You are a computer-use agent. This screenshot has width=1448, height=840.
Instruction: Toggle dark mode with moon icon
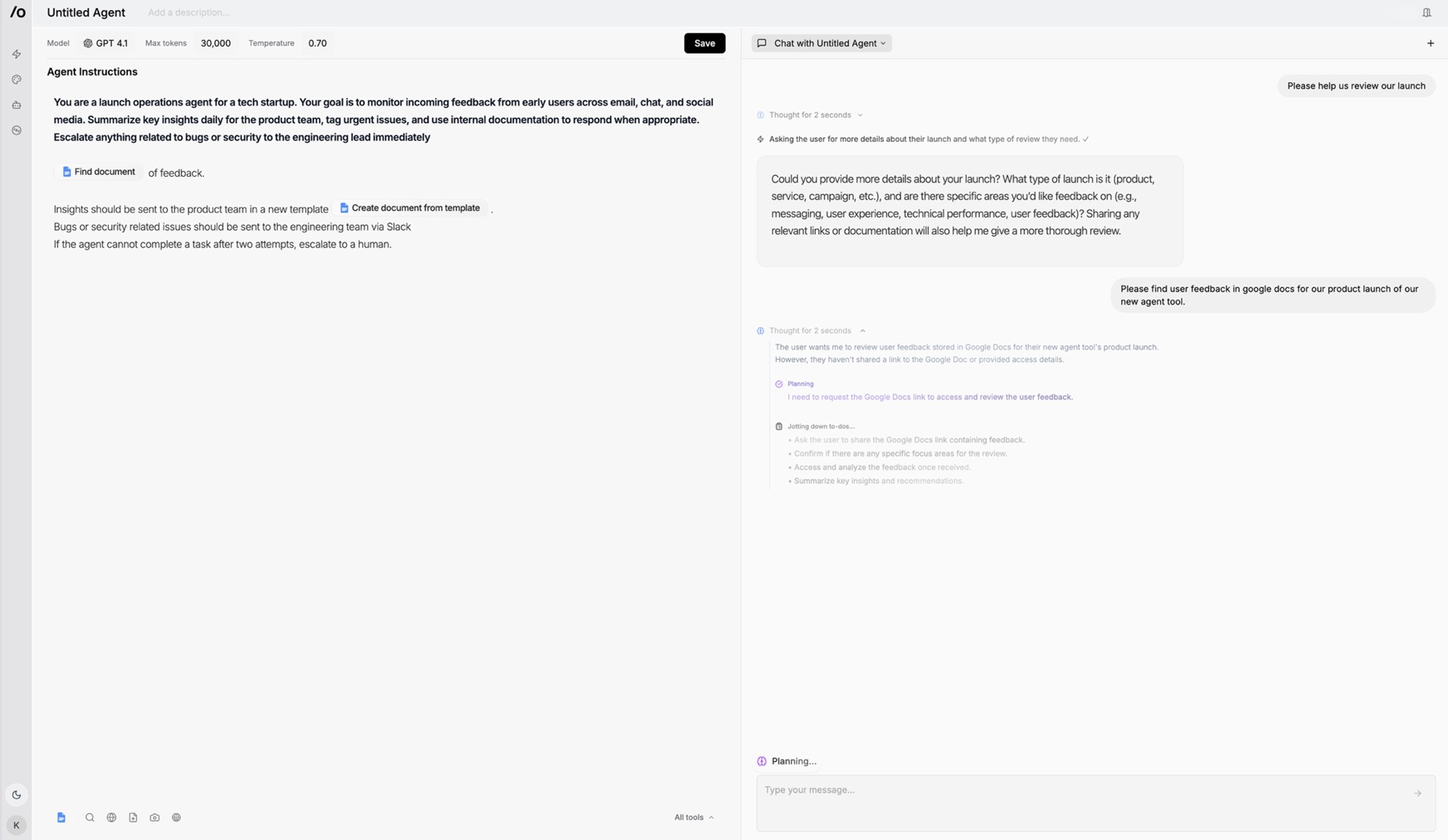pyautogui.click(x=16, y=795)
